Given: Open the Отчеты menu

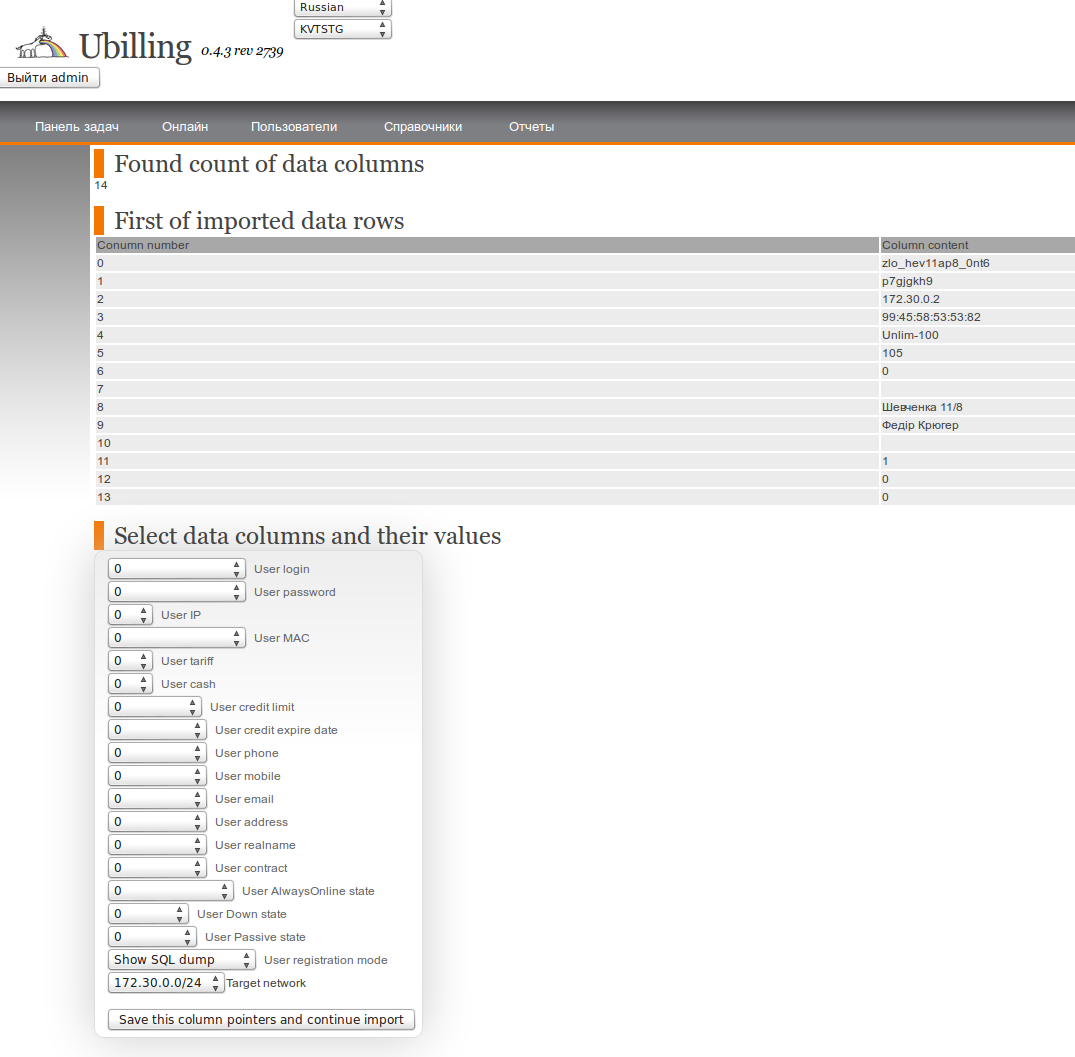Looking at the screenshot, I should tap(531, 127).
